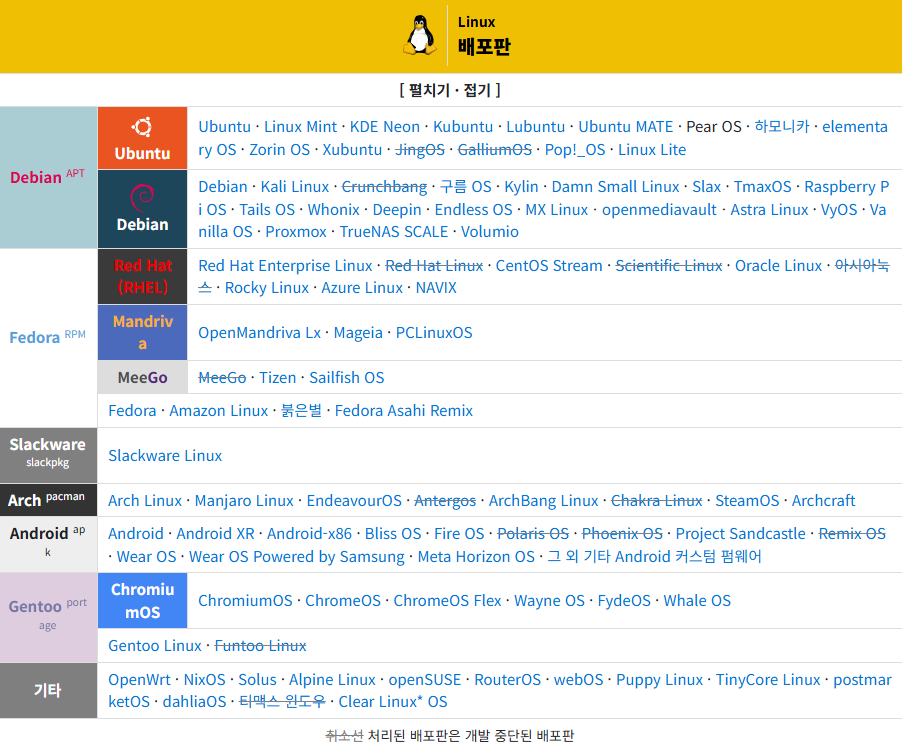902x745 pixels.
Task: Open the Linux Mint link
Action: 300,127
